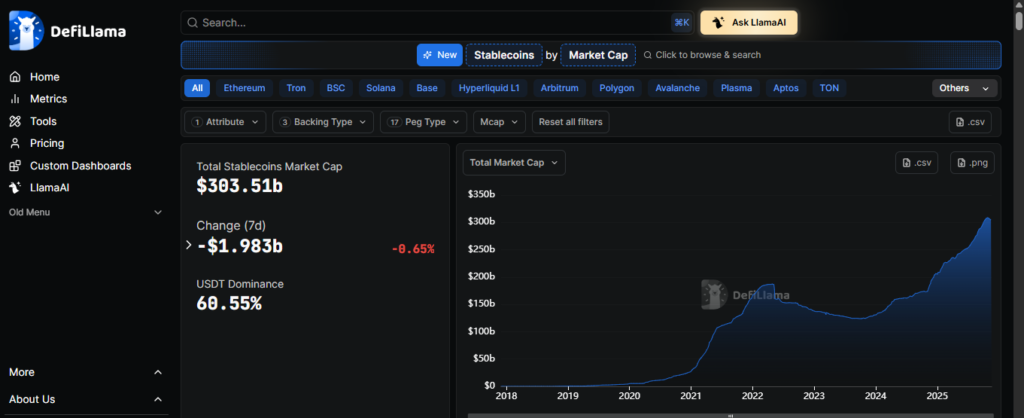Filter by Avalanche chain
This screenshot has width=1024, height=418.
point(677,88)
